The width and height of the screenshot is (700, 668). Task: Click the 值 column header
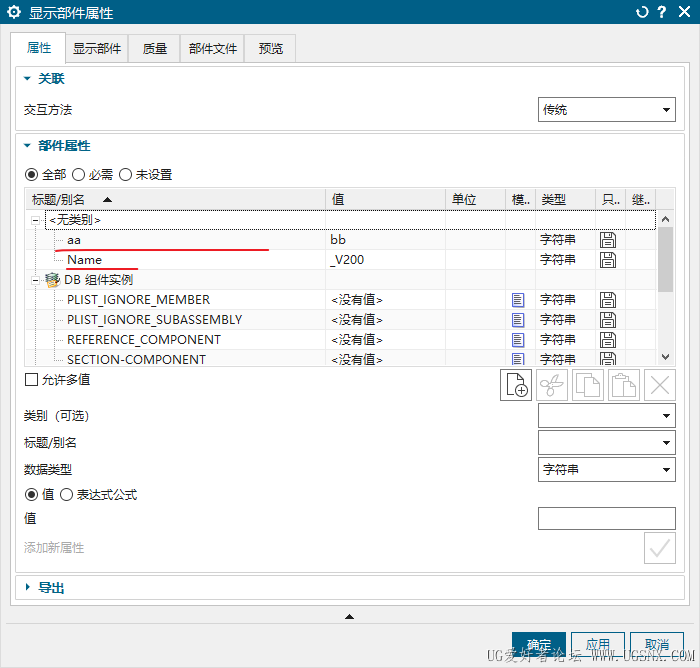386,199
